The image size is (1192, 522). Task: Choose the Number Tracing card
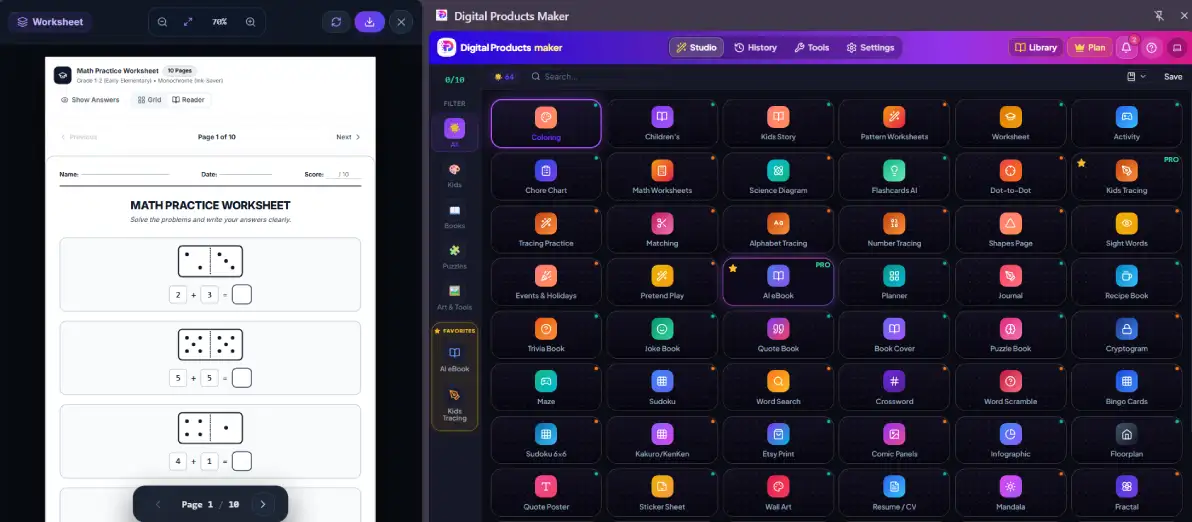894,229
